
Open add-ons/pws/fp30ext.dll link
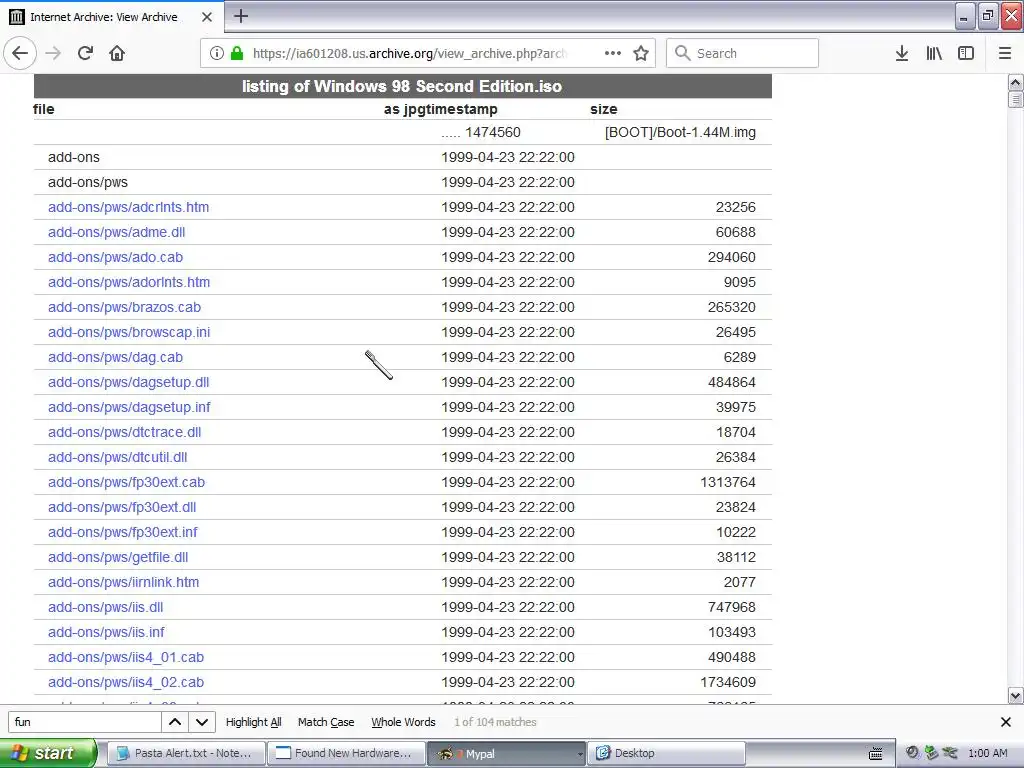[121, 507]
